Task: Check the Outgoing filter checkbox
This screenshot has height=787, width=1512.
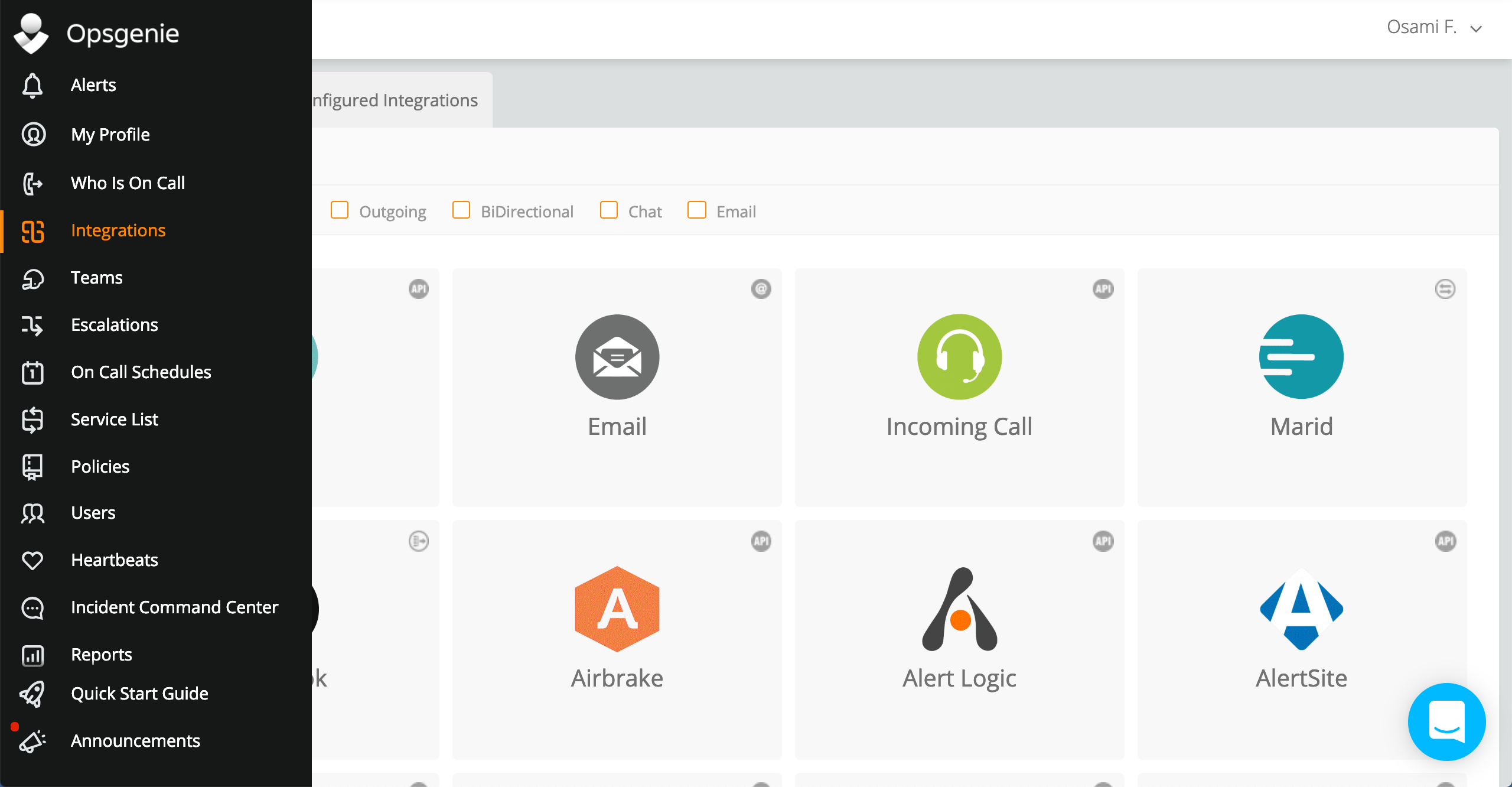Action: pyautogui.click(x=340, y=210)
